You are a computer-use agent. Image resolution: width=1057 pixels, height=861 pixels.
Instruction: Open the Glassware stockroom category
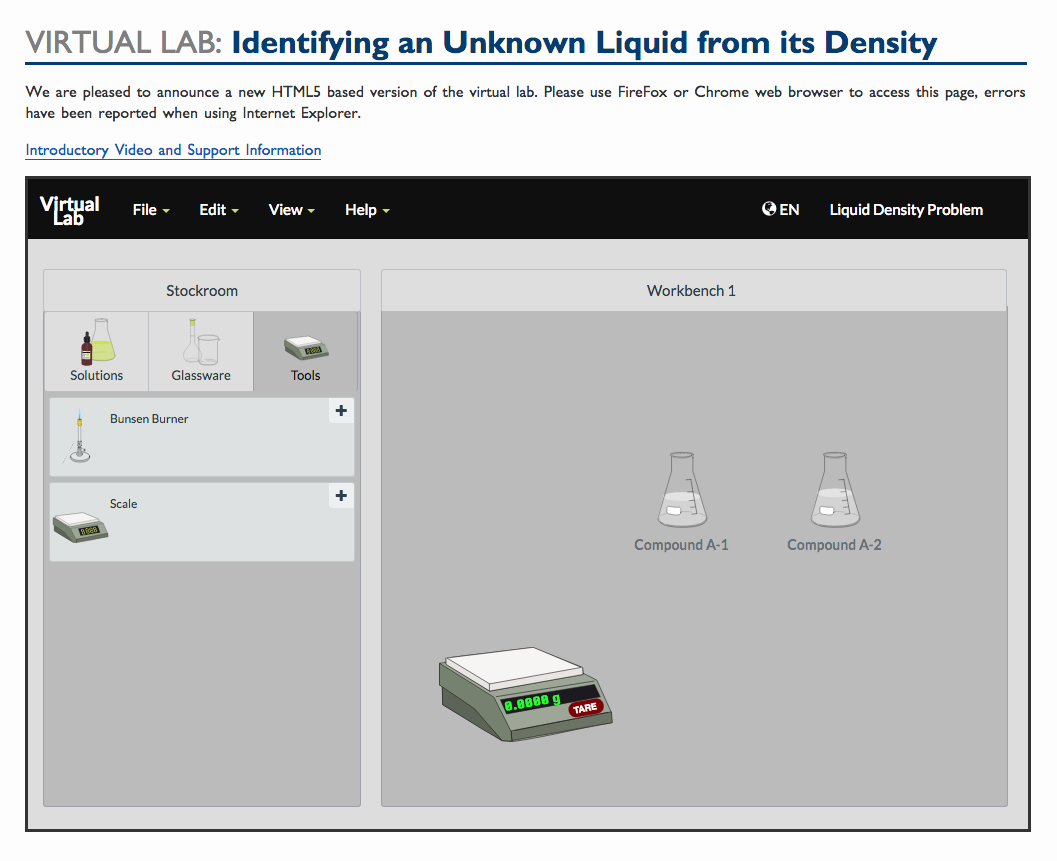click(200, 351)
